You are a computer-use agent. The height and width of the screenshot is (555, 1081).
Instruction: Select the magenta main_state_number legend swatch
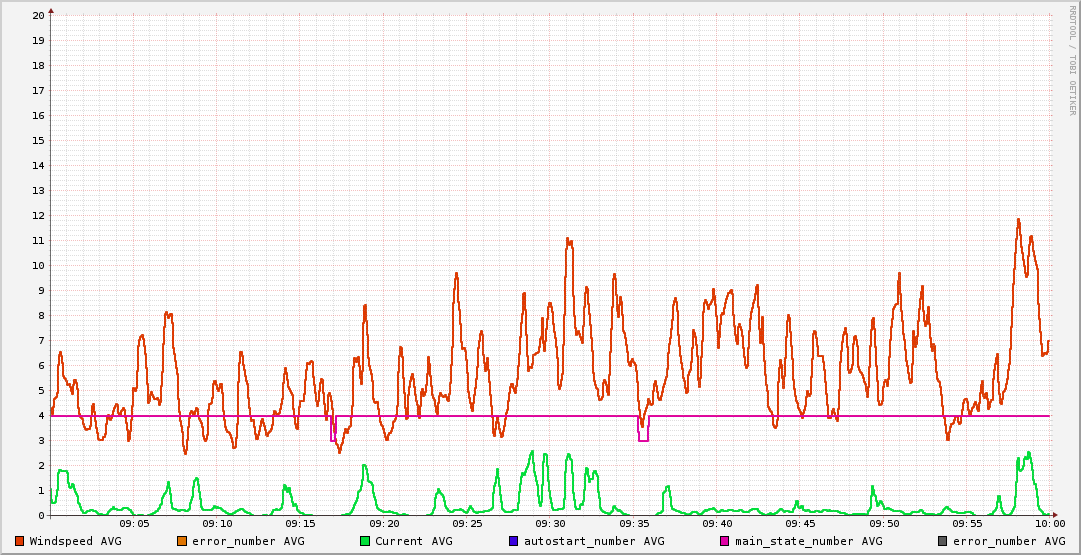(x=725, y=541)
